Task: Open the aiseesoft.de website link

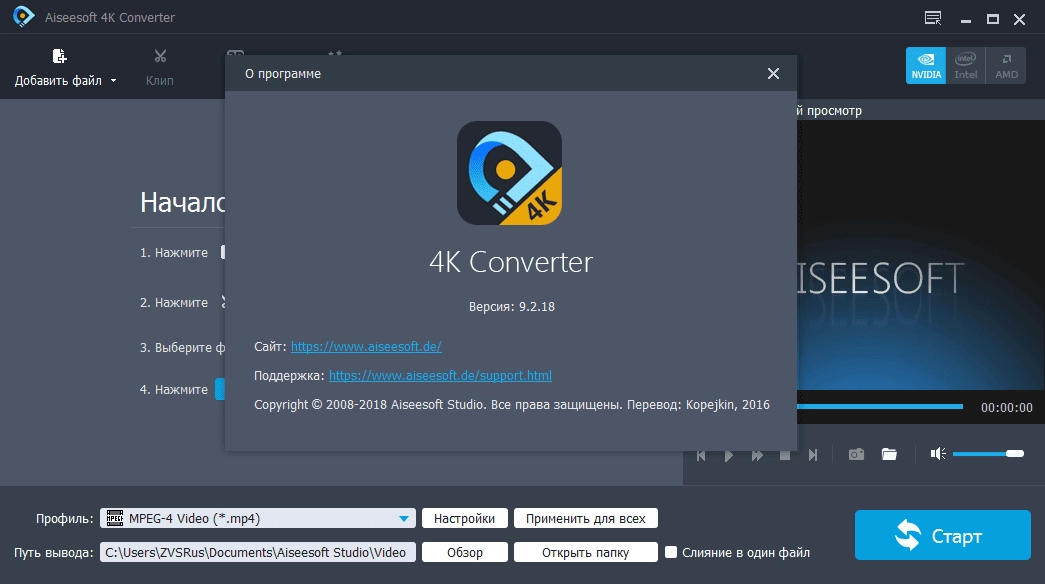Action: (366, 347)
